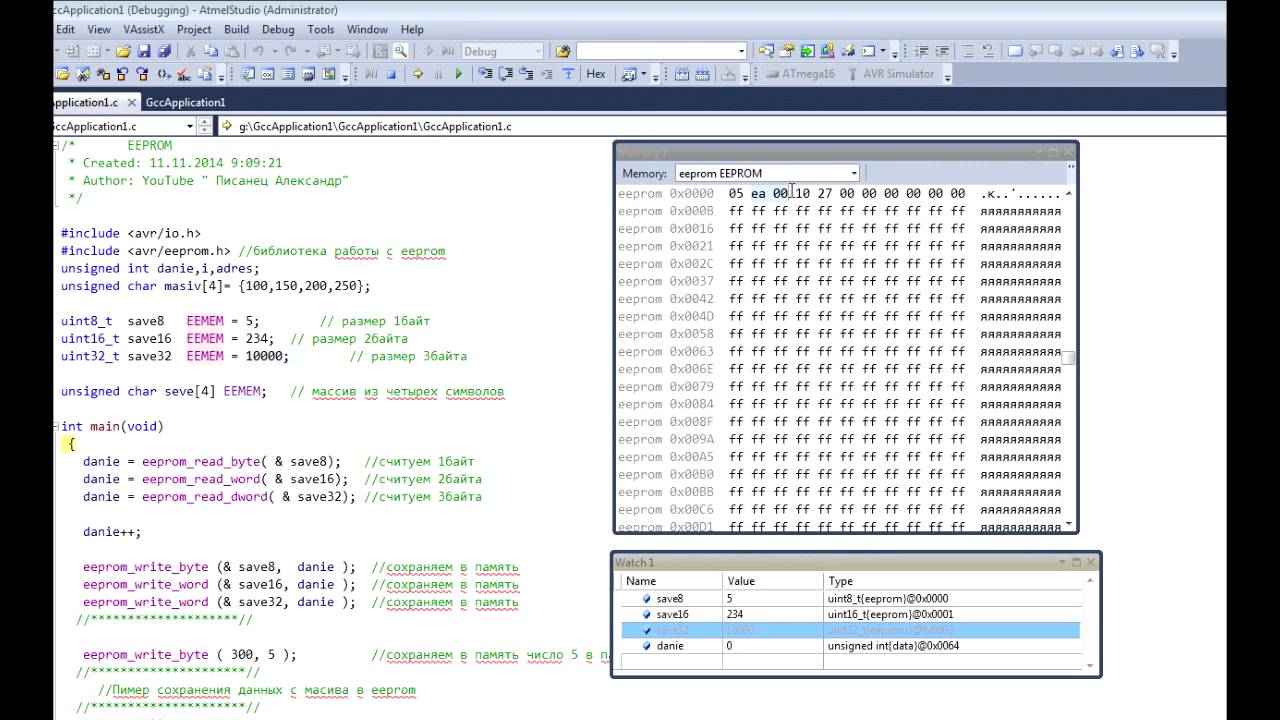Viewport: 1280px width, 720px height.
Task: Click the Stop Debugging square icon
Action: [392, 74]
